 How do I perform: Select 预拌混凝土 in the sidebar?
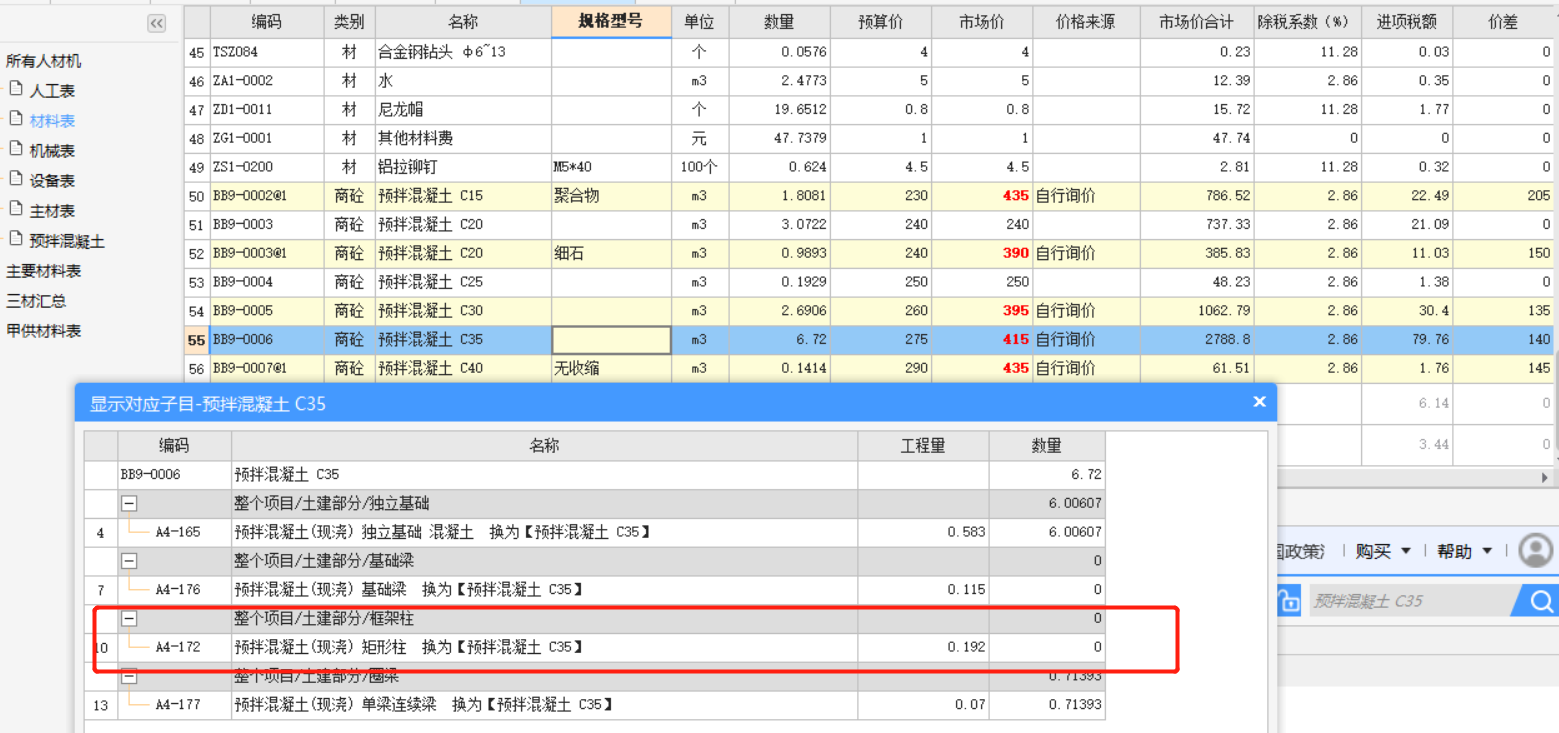67,241
